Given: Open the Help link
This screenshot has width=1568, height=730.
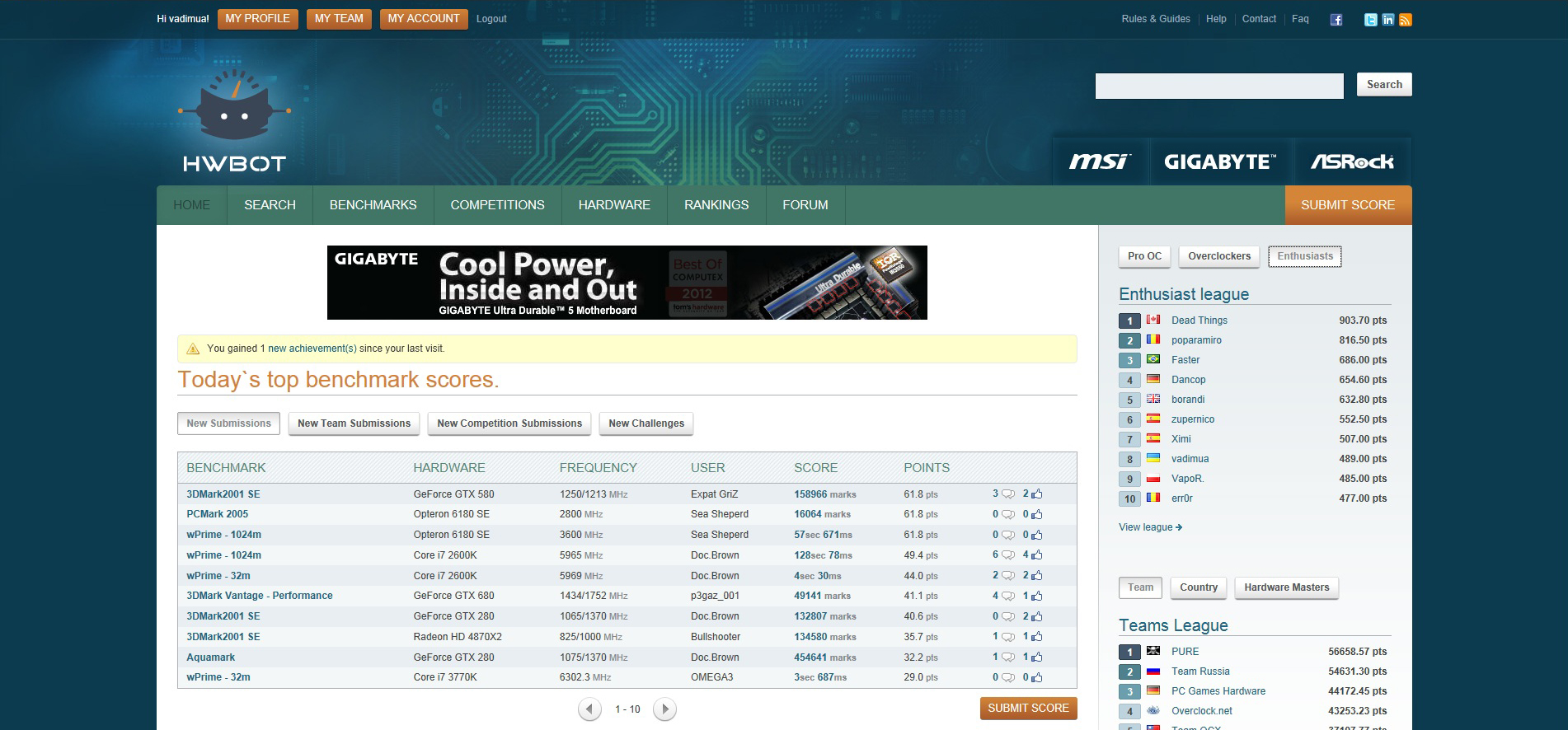Looking at the screenshot, I should tap(1216, 19).
